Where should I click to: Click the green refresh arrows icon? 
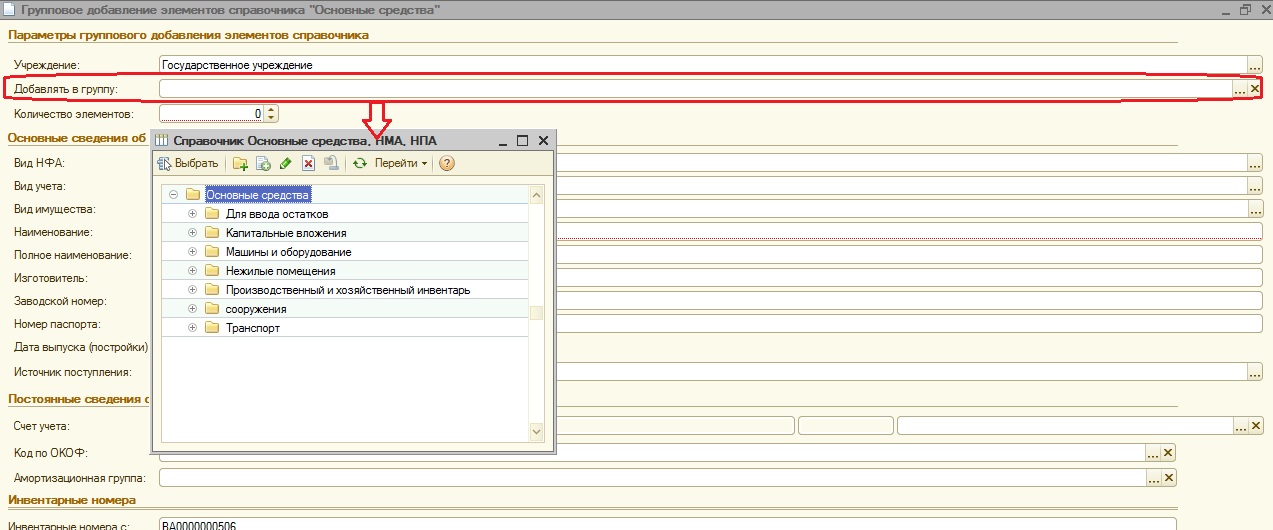pyautogui.click(x=360, y=163)
